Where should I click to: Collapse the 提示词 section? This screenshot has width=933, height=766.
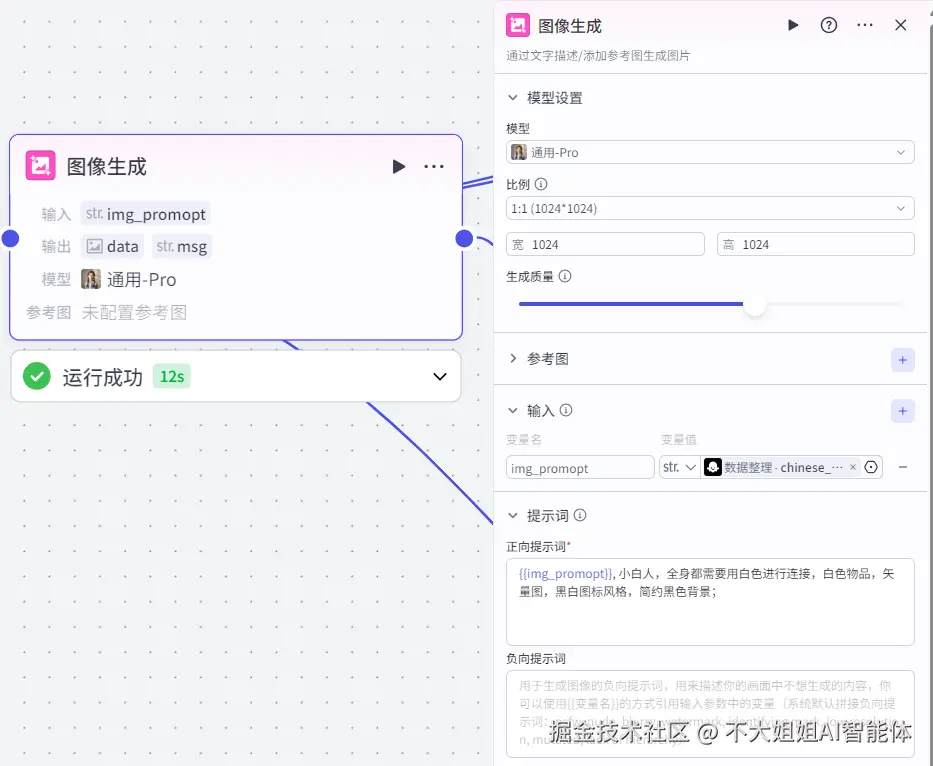[512, 515]
